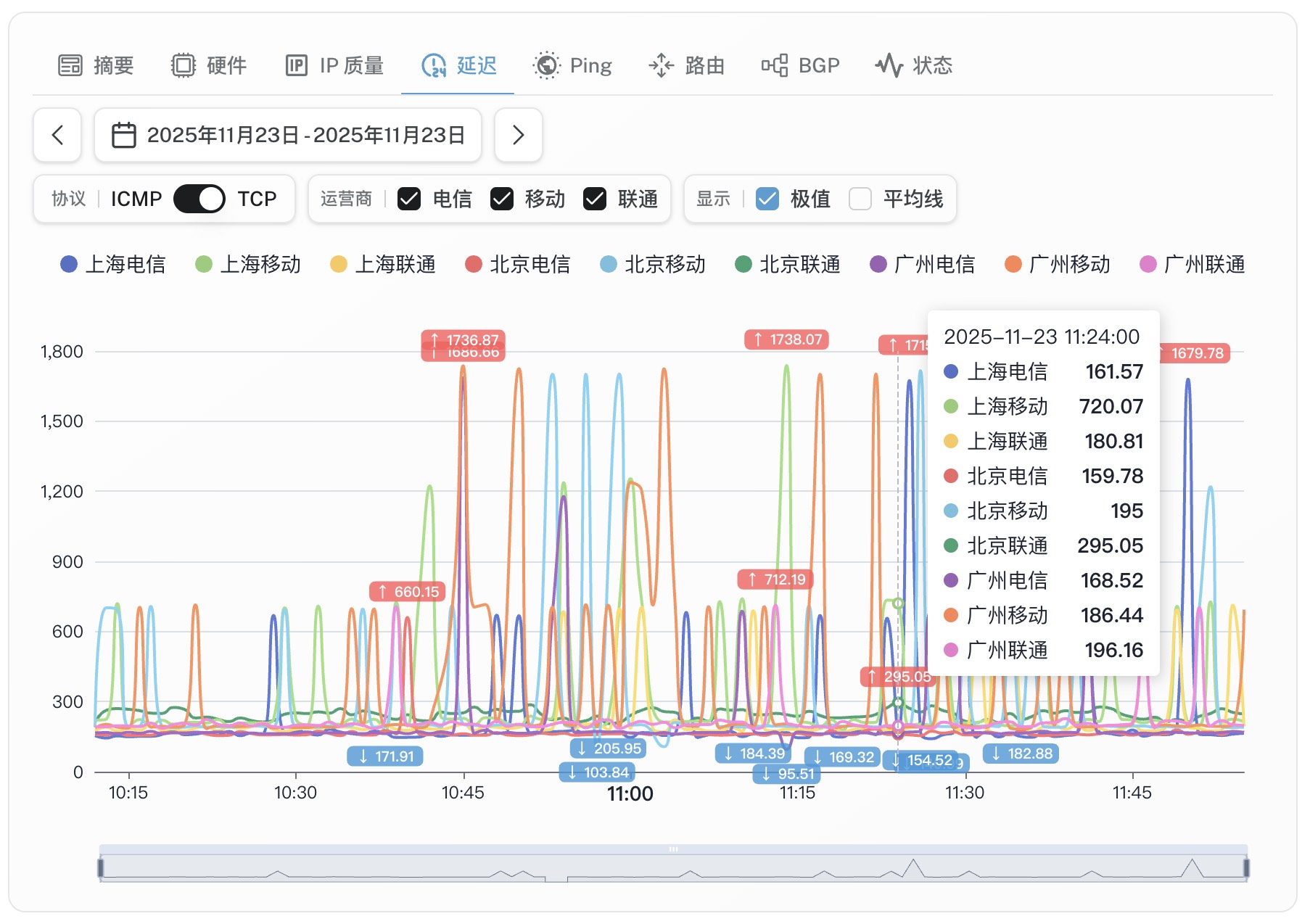Toggle the ICMP/TCP protocol switch
The height and width of the screenshot is (924, 1310).
pyautogui.click(x=199, y=199)
